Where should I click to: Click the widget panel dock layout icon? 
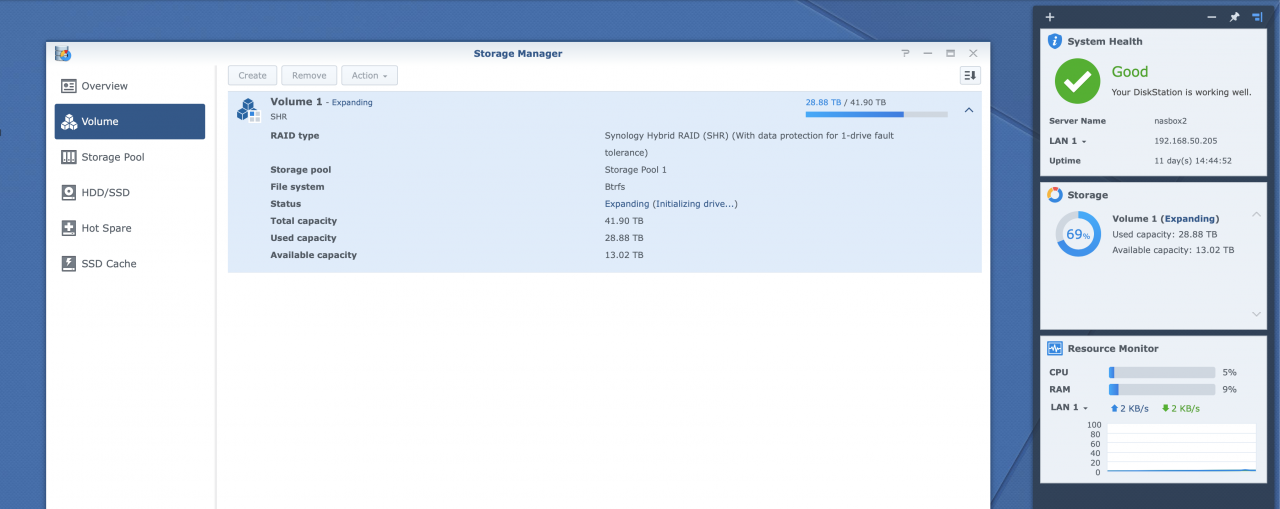pos(1257,17)
